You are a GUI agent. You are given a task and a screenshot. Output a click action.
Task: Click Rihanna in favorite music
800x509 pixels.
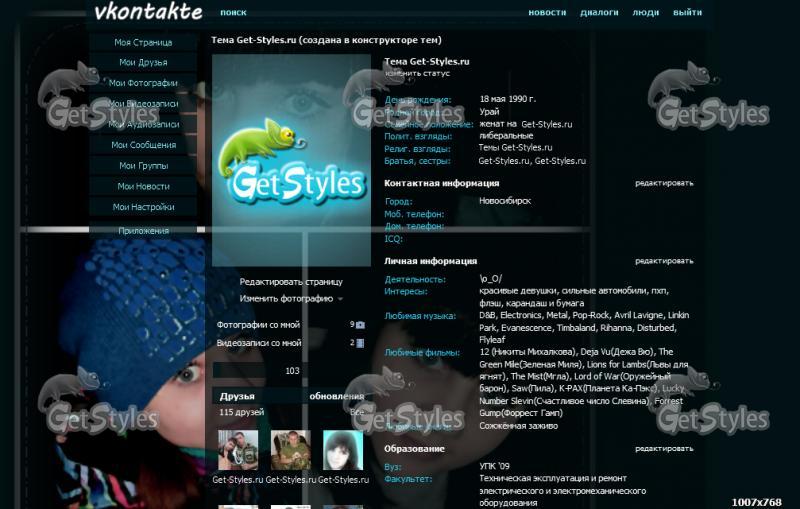615,327
